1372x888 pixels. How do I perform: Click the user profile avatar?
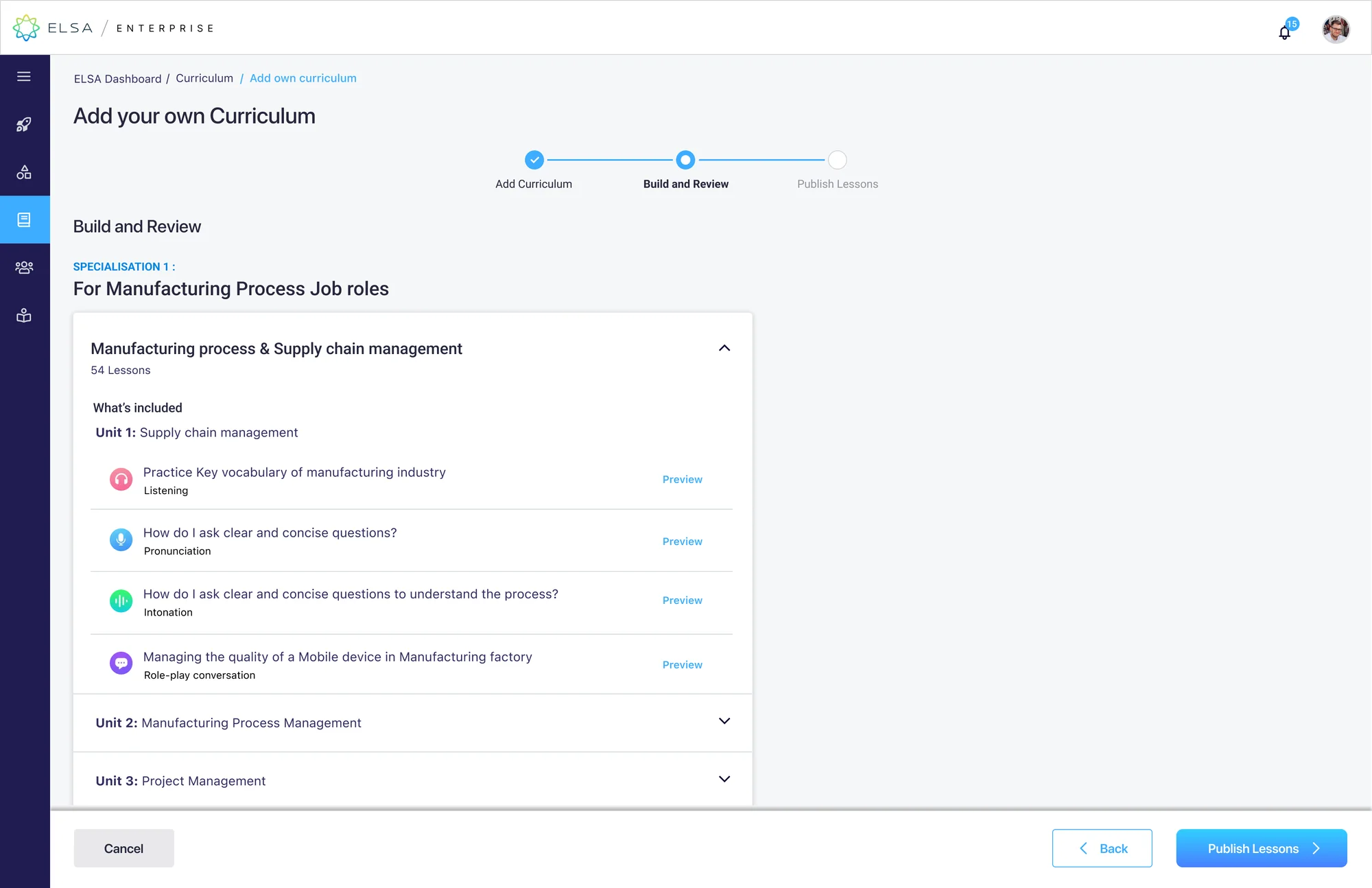tap(1336, 29)
